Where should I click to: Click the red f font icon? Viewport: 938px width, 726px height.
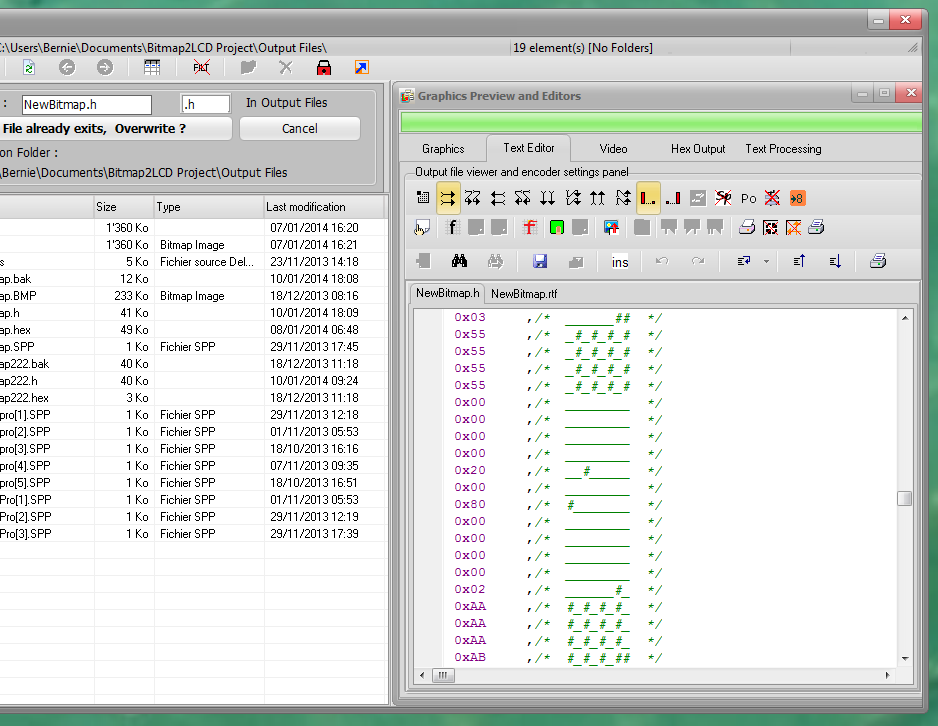530,228
